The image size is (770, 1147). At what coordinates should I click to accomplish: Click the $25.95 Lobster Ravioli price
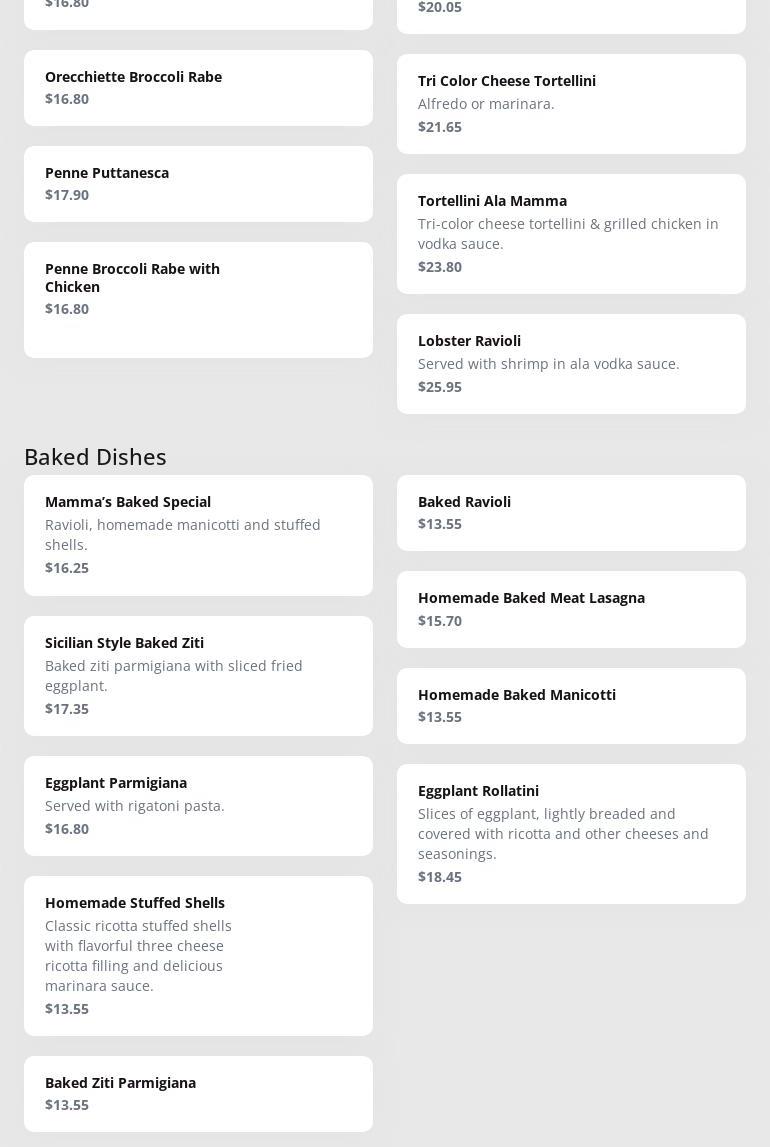(x=440, y=387)
